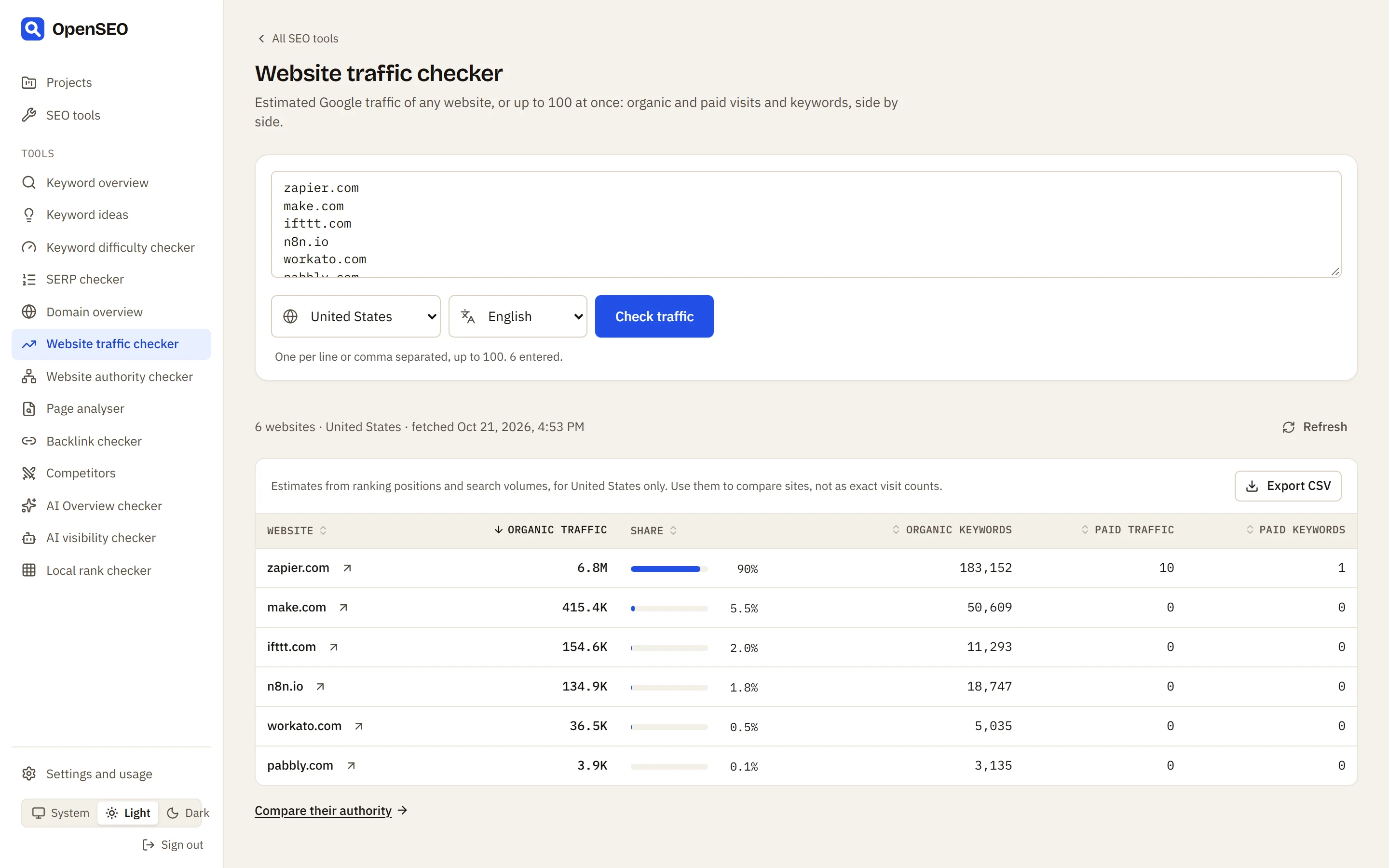This screenshot has height=868, width=1389.
Task: Click the translate icon in language selector
Action: coord(468,316)
